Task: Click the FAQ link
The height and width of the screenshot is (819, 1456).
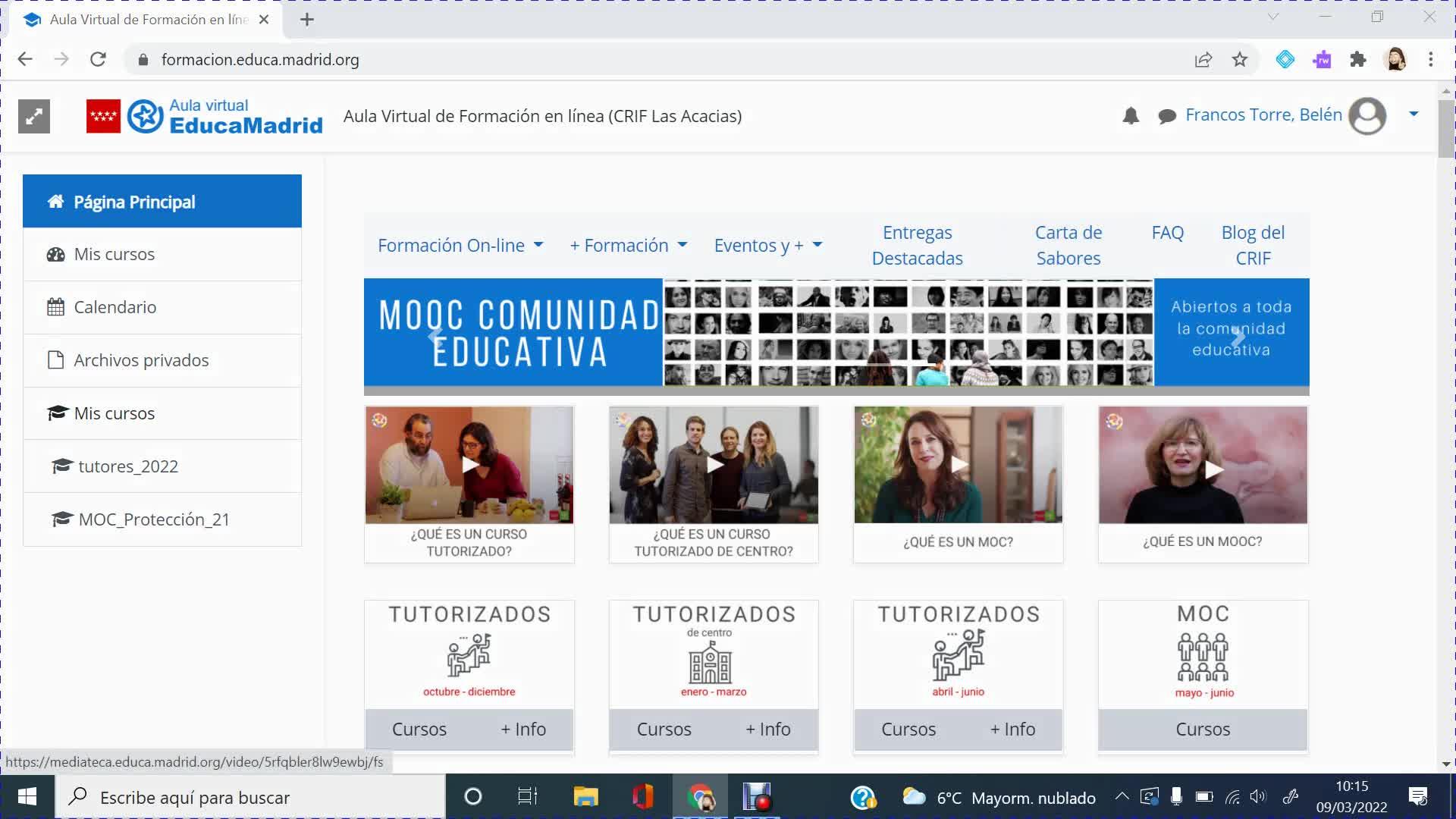Action: point(1167,233)
